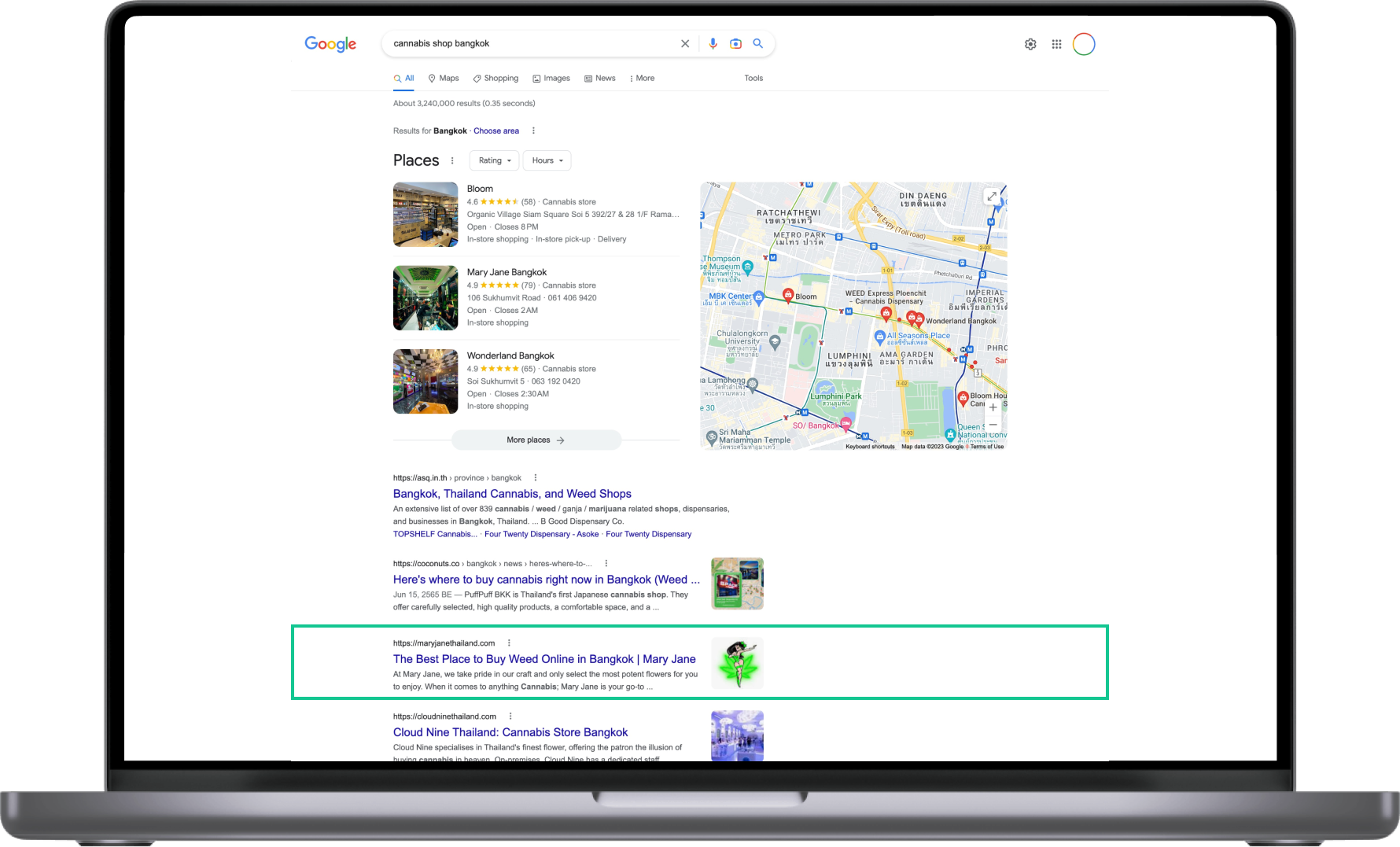Open options dots beside Places heading
Image resolution: width=1400 pixels, height=847 pixels.
coord(452,160)
